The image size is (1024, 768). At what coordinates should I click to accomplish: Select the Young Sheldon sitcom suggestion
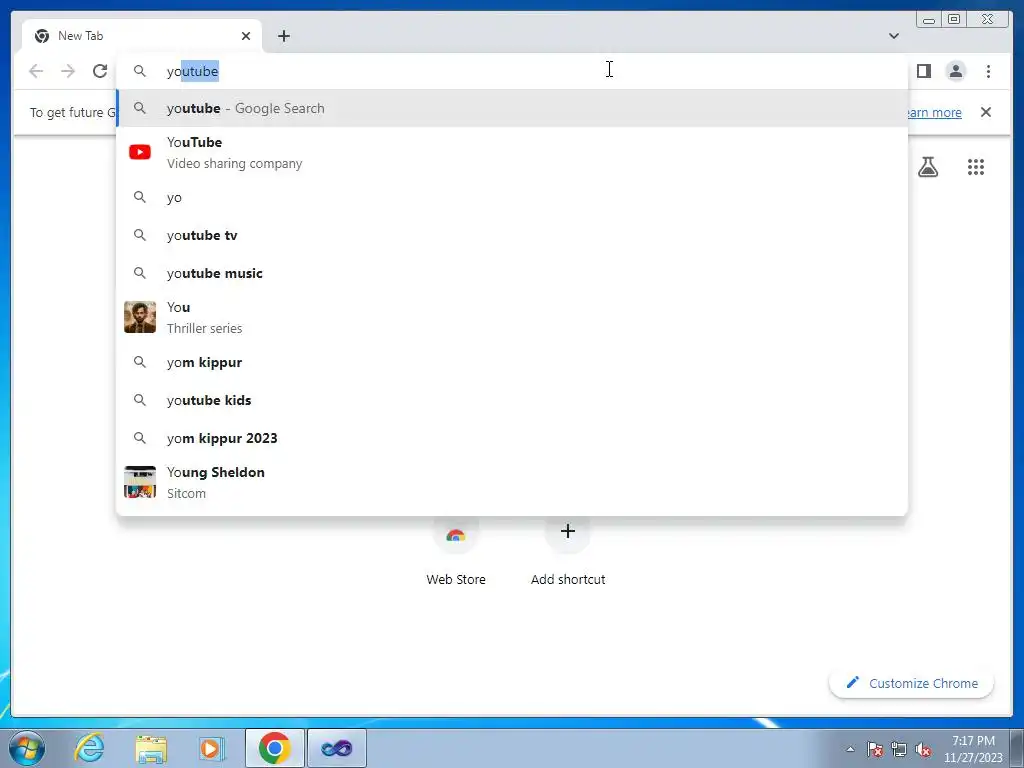point(512,483)
